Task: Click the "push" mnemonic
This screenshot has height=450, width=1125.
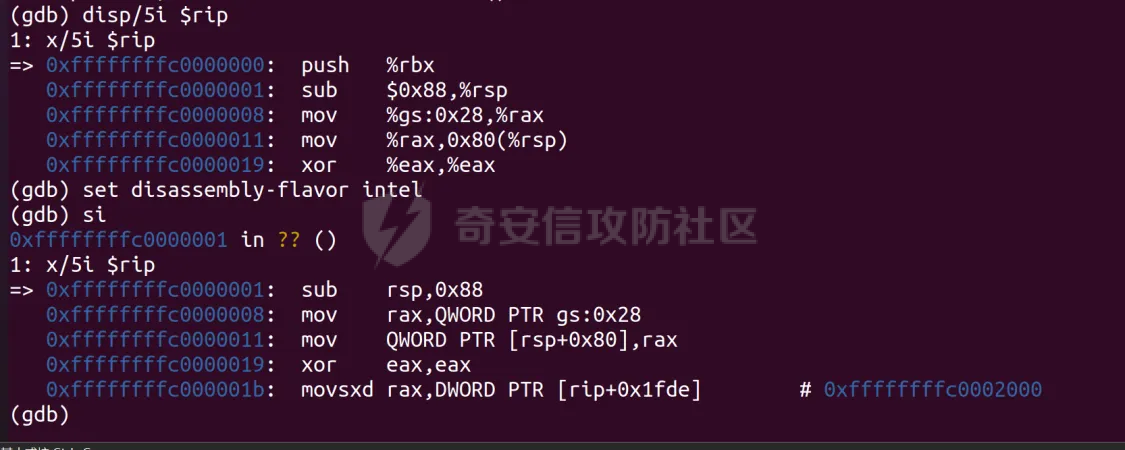Action: pyautogui.click(x=325, y=65)
